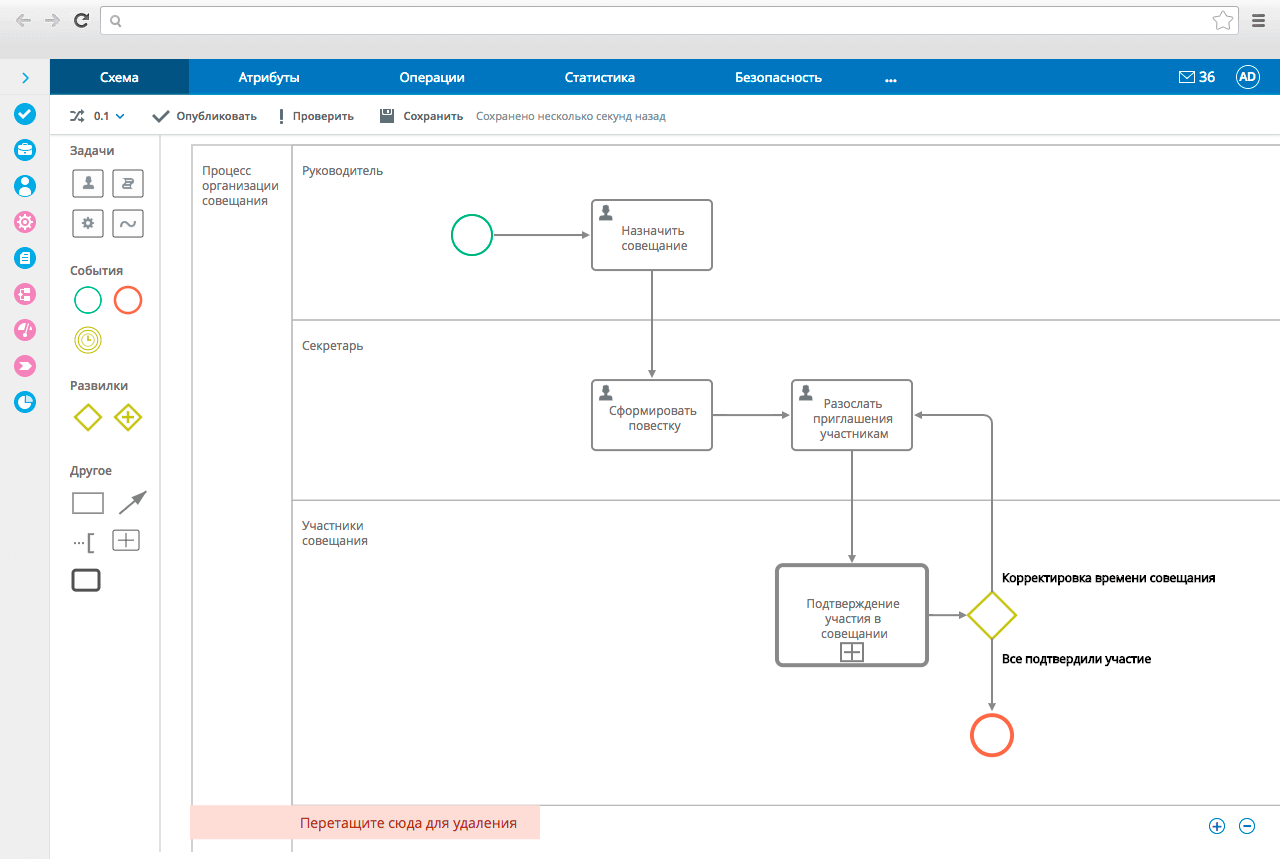Open the Статистика tab

point(599,78)
